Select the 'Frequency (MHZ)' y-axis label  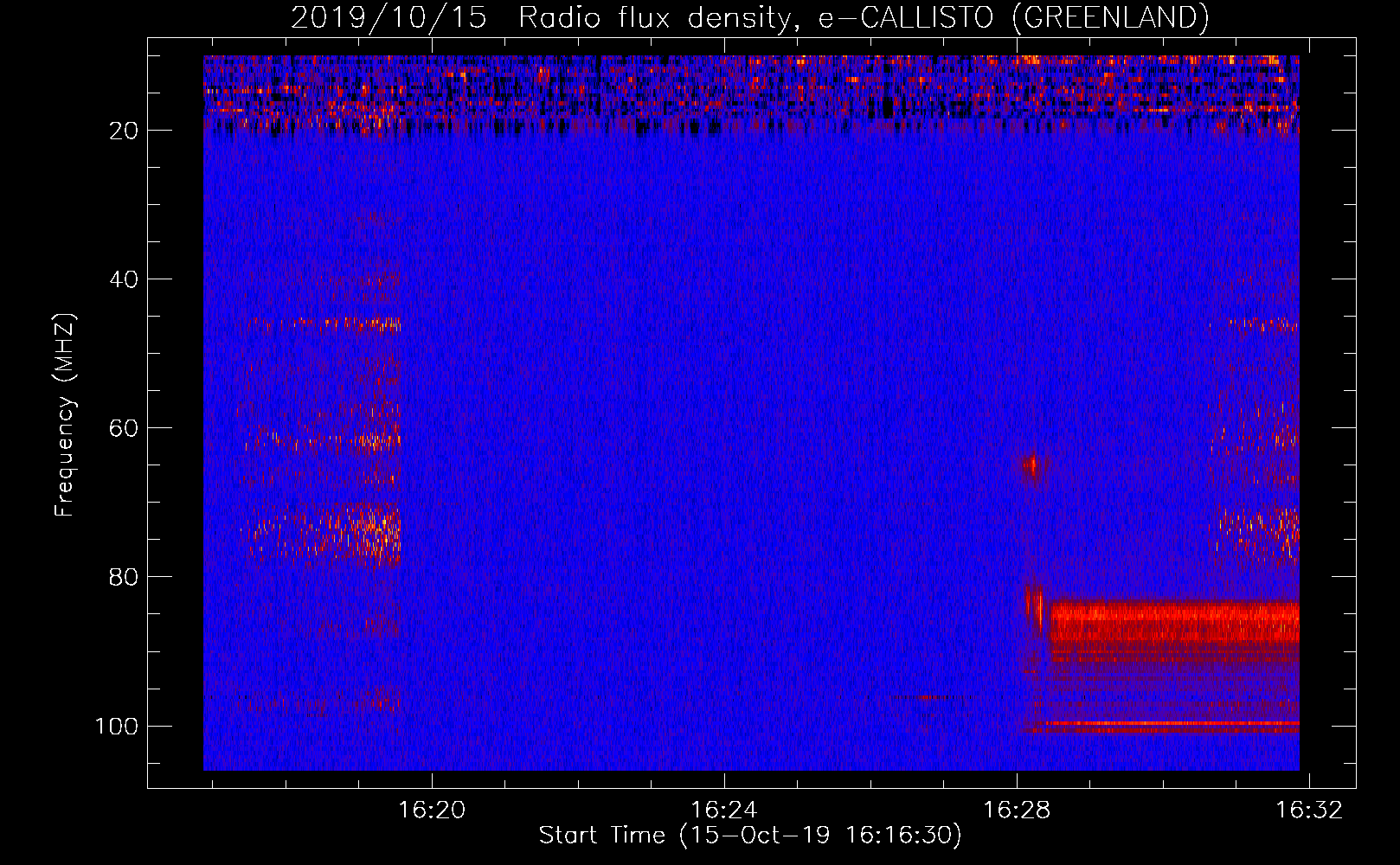coord(65,415)
